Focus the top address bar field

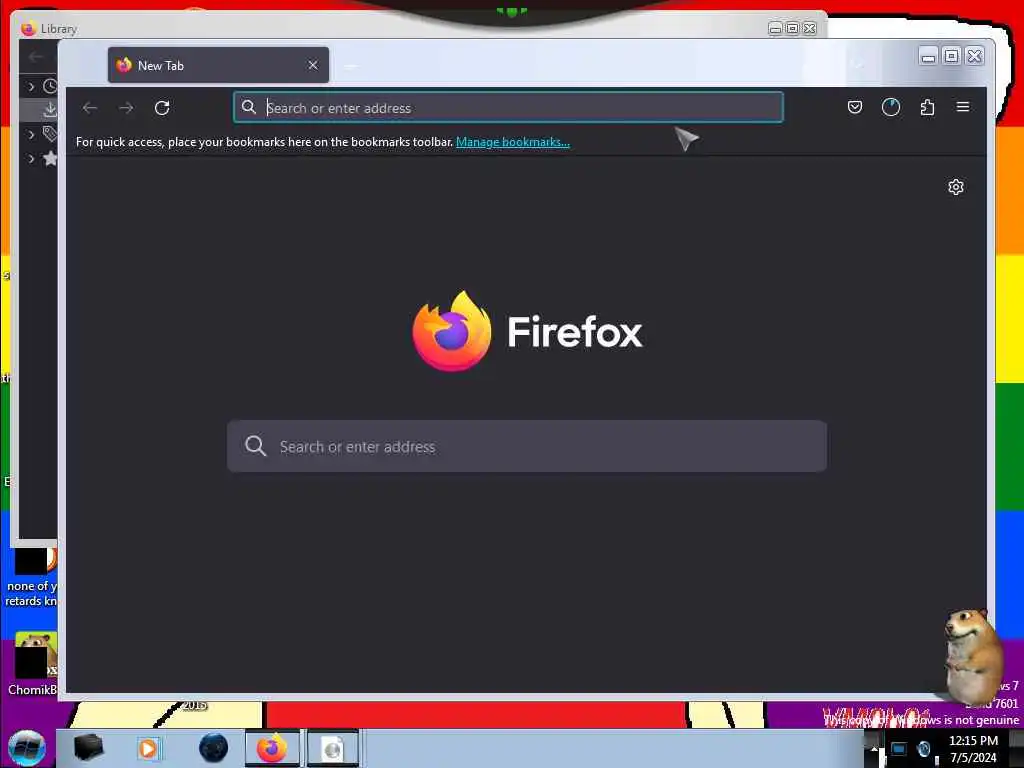tap(508, 108)
